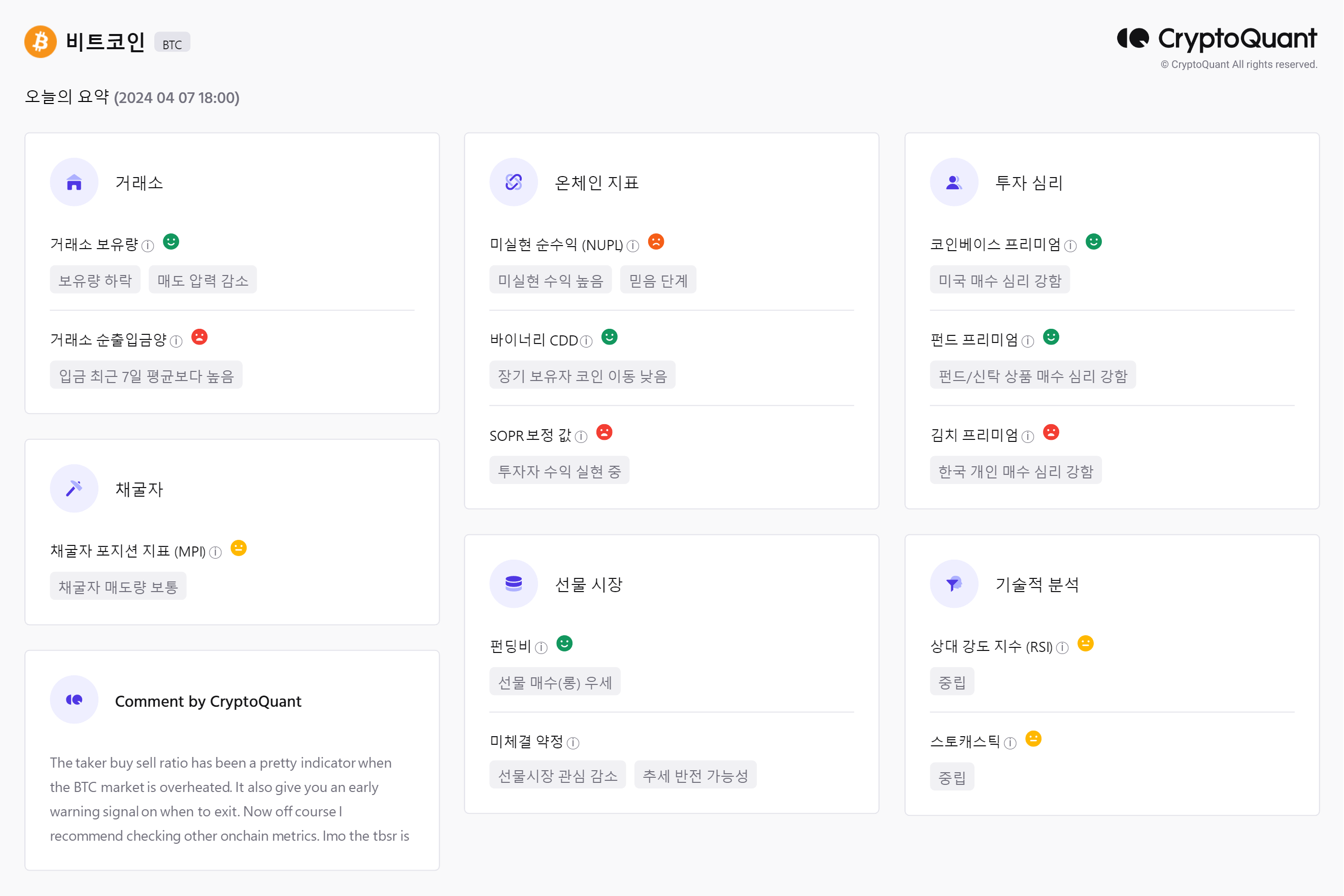The width and height of the screenshot is (1344, 896).
Task: Open info icon next to 바이너리 CDD
Action: click(x=587, y=341)
